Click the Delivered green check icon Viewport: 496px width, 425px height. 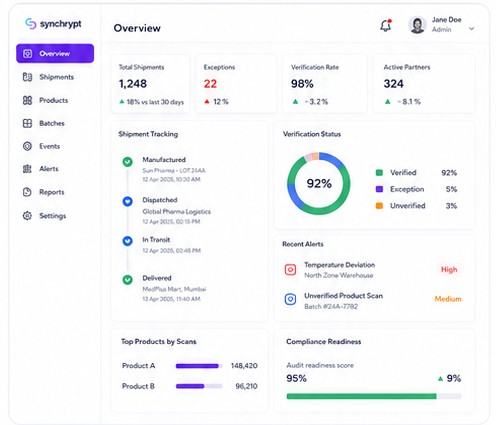[127, 280]
